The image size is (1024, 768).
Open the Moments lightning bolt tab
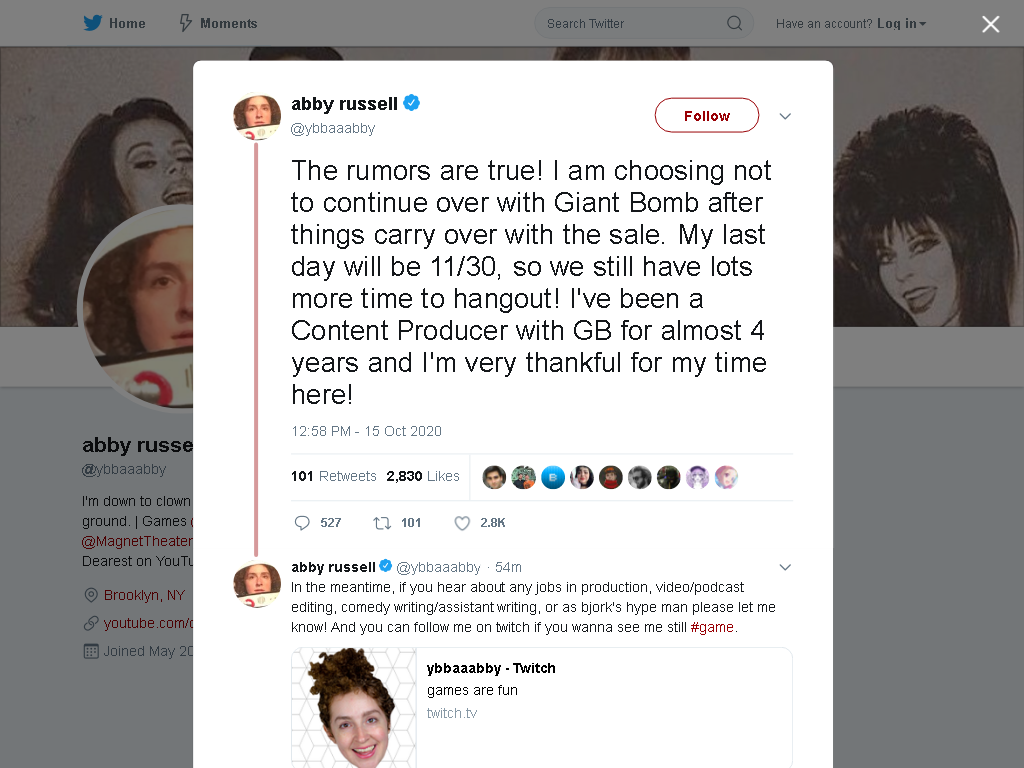[218, 24]
